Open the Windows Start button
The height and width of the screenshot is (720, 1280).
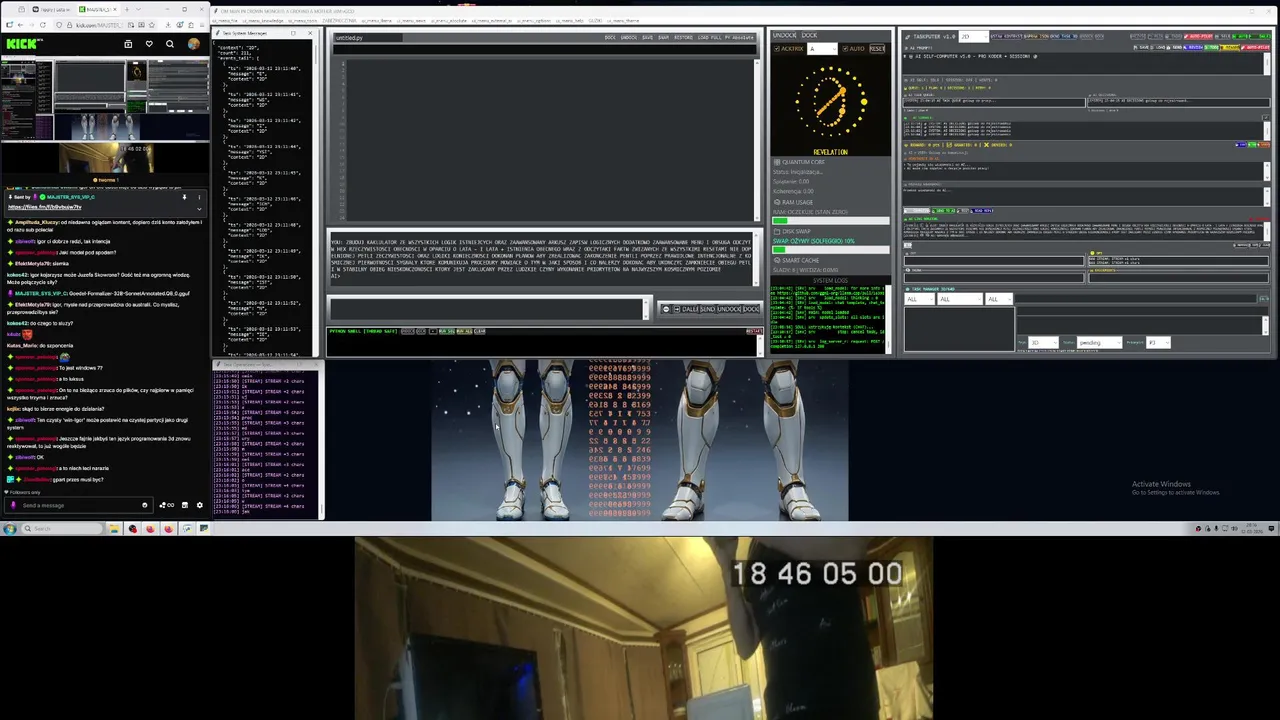[x=10, y=528]
